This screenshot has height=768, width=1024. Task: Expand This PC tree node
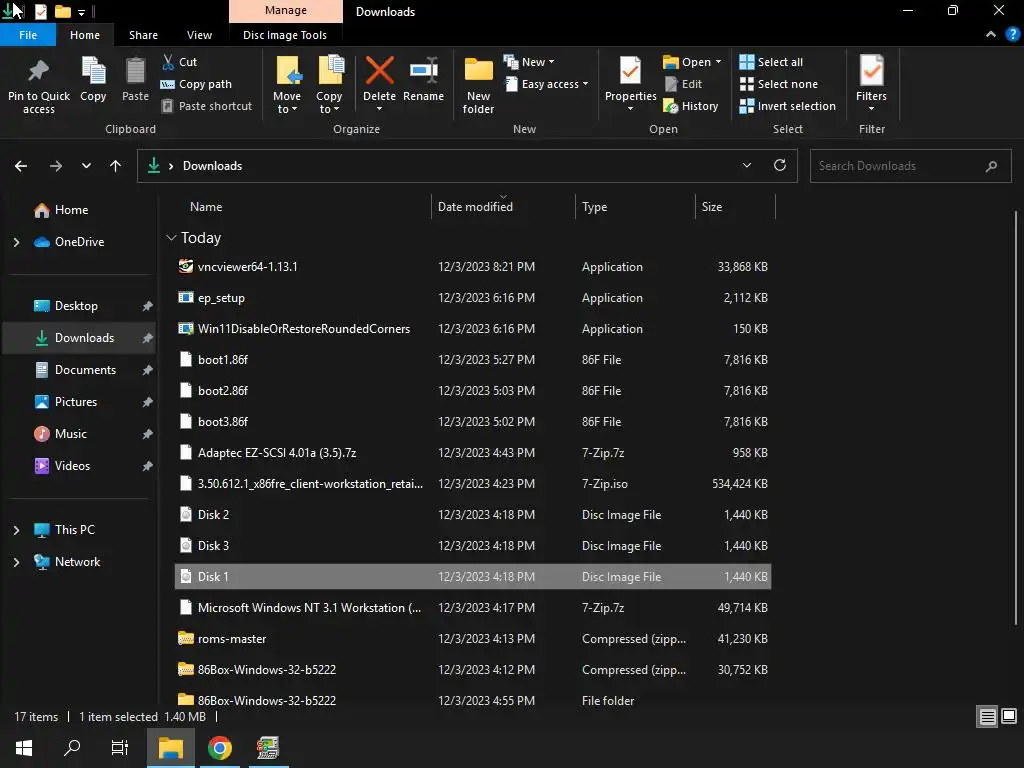[x=16, y=530]
